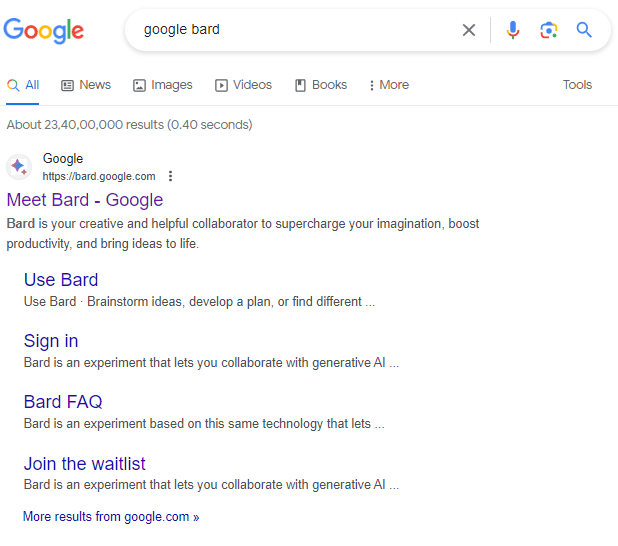Click the Bard sparkle favicon
The width and height of the screenshot is (618, 546).
tap(20, 167)
